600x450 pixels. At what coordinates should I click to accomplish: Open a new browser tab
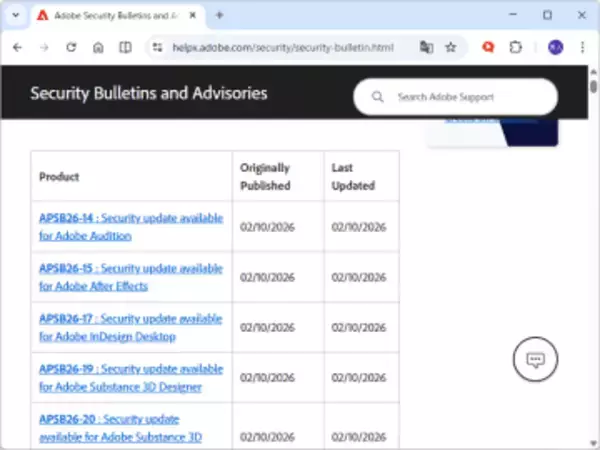[220, 15]
